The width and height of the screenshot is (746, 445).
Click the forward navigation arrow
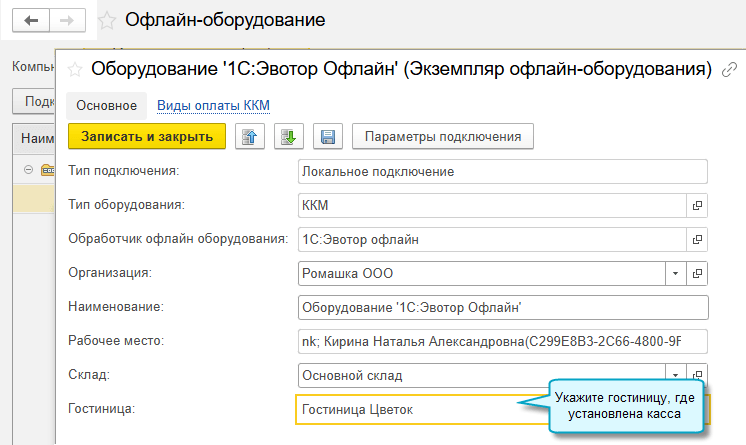68,20
